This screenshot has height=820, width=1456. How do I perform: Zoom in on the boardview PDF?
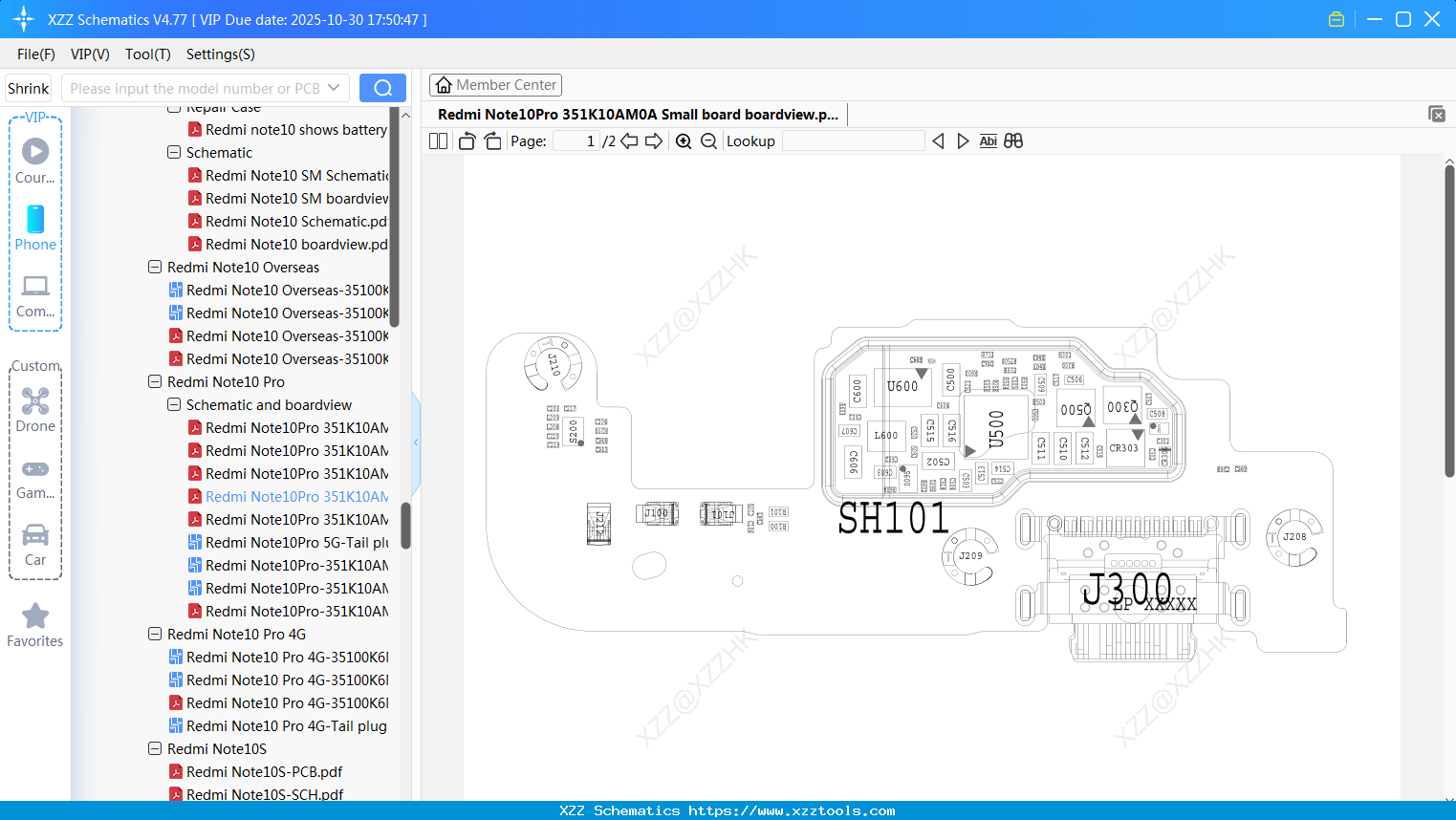pyautogui.click(x=684, y=140)
